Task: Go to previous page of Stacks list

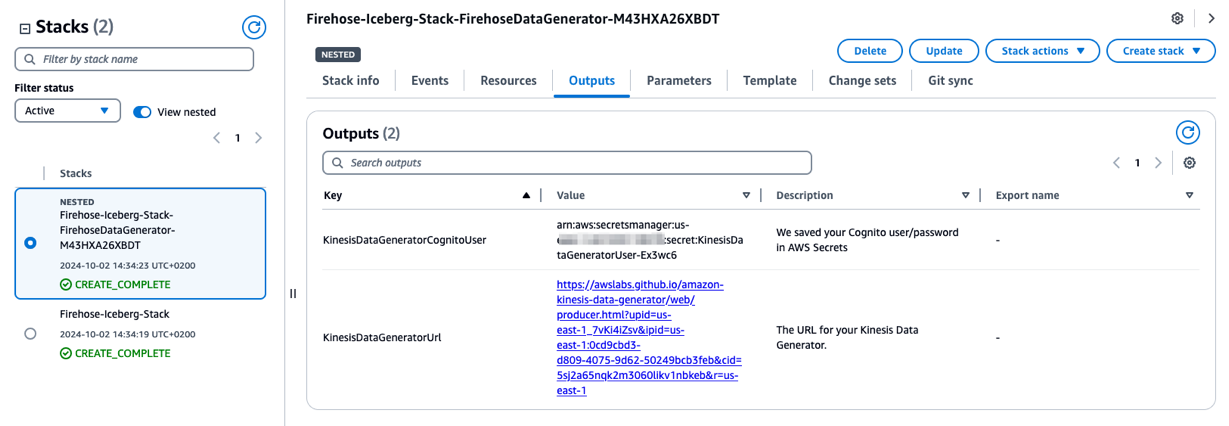Action: (x=217, y=138)
